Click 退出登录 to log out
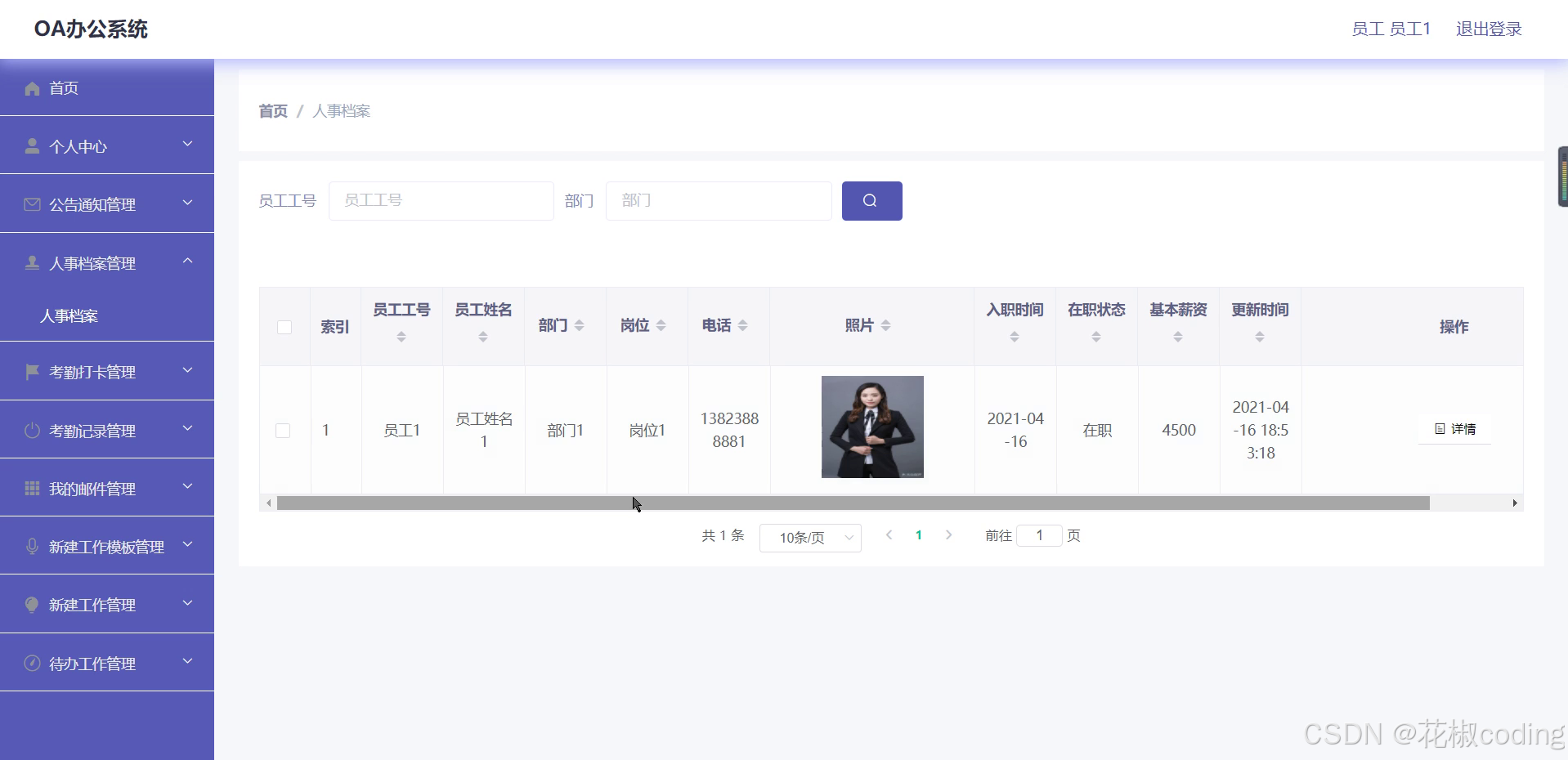Screen dimensions: 1568x760 point(1489,29)
